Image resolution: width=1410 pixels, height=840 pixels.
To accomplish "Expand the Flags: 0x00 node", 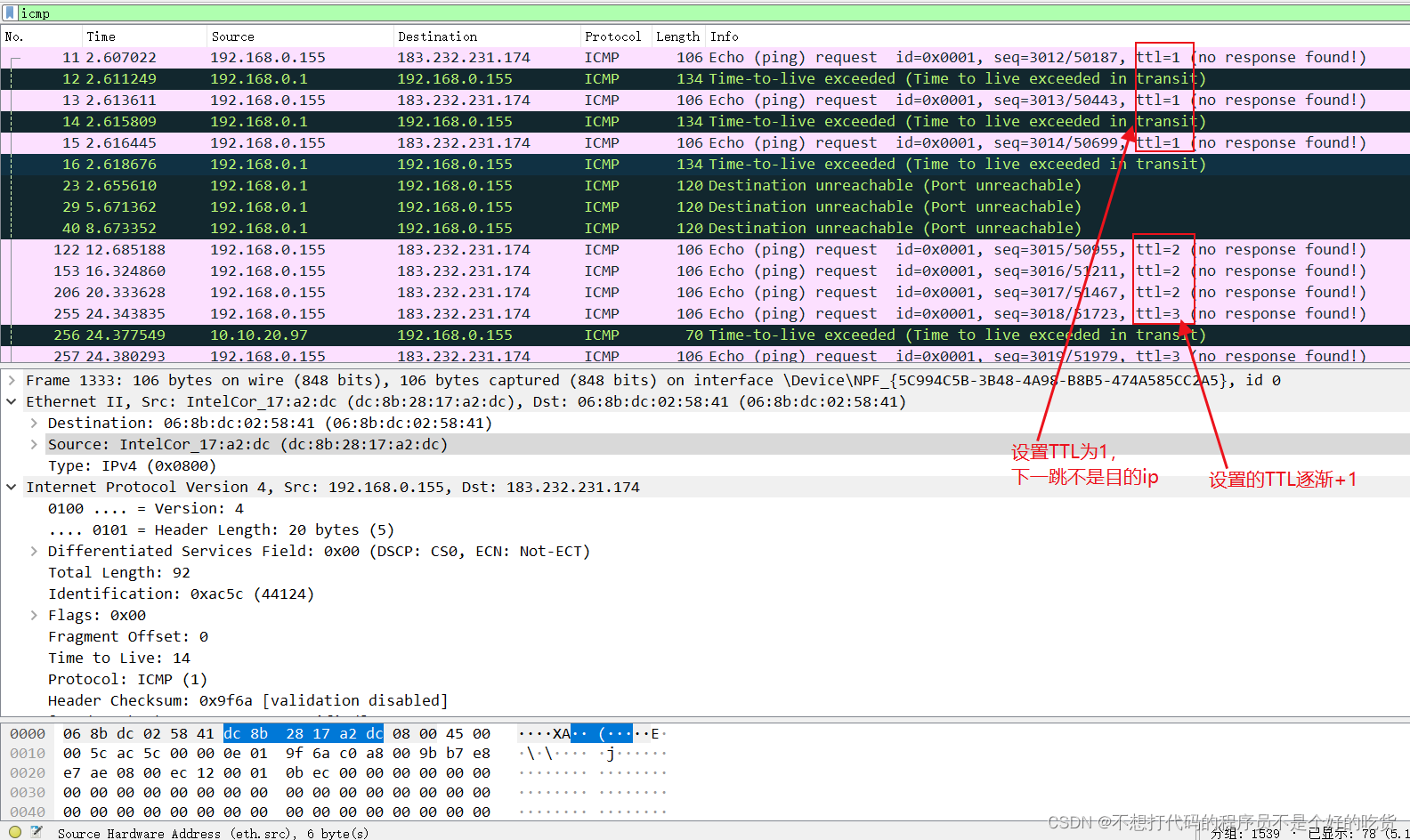I will tap(34, 615).
